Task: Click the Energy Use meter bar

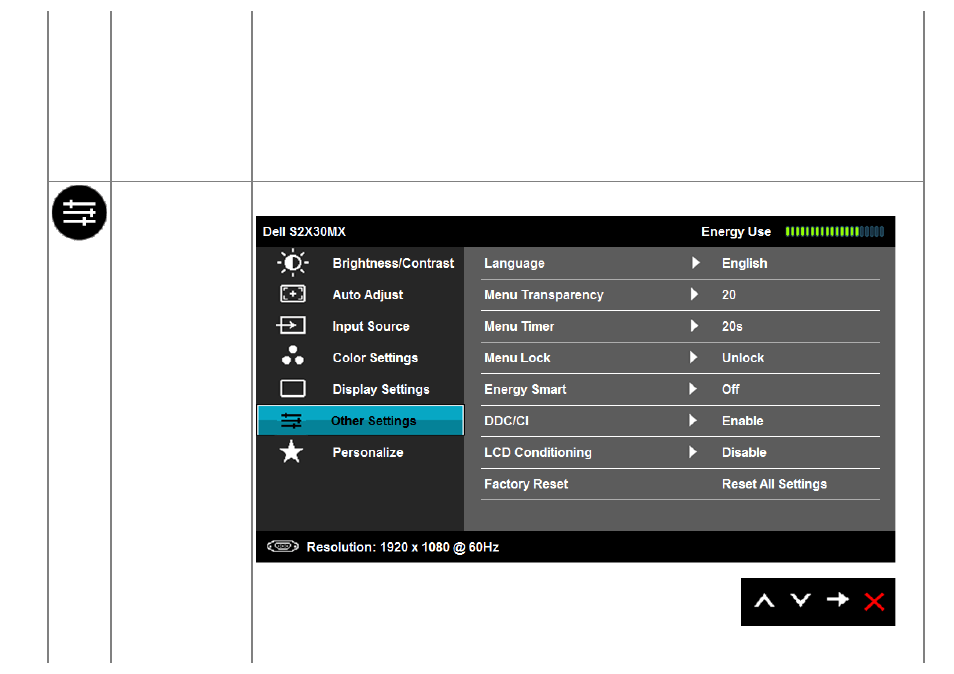Action: (834, 231)
